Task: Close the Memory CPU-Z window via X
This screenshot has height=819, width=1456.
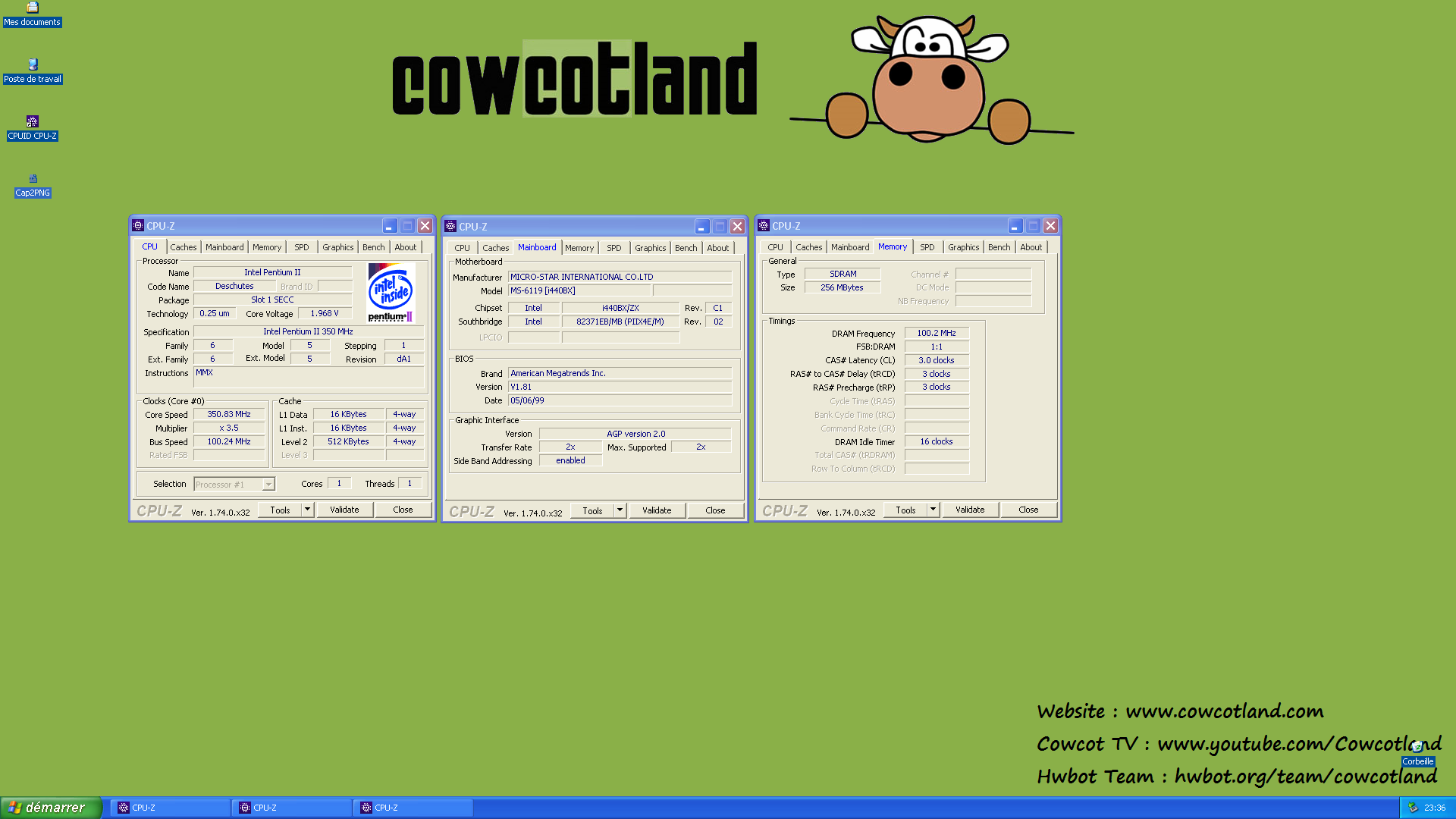Action: 1050,226
